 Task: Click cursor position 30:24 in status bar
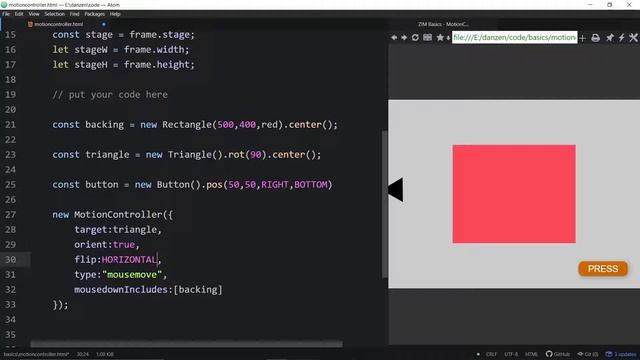pyautogui.click(x=82, y=354)
